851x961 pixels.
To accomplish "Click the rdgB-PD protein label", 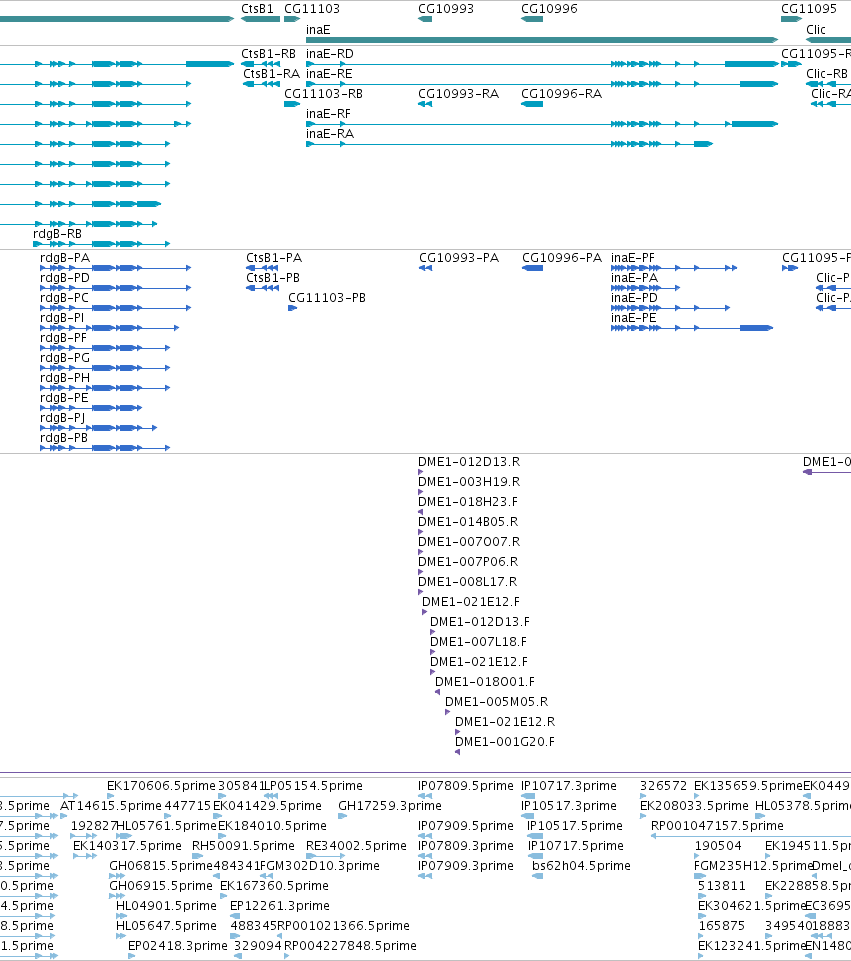I will tap(65, 278).
